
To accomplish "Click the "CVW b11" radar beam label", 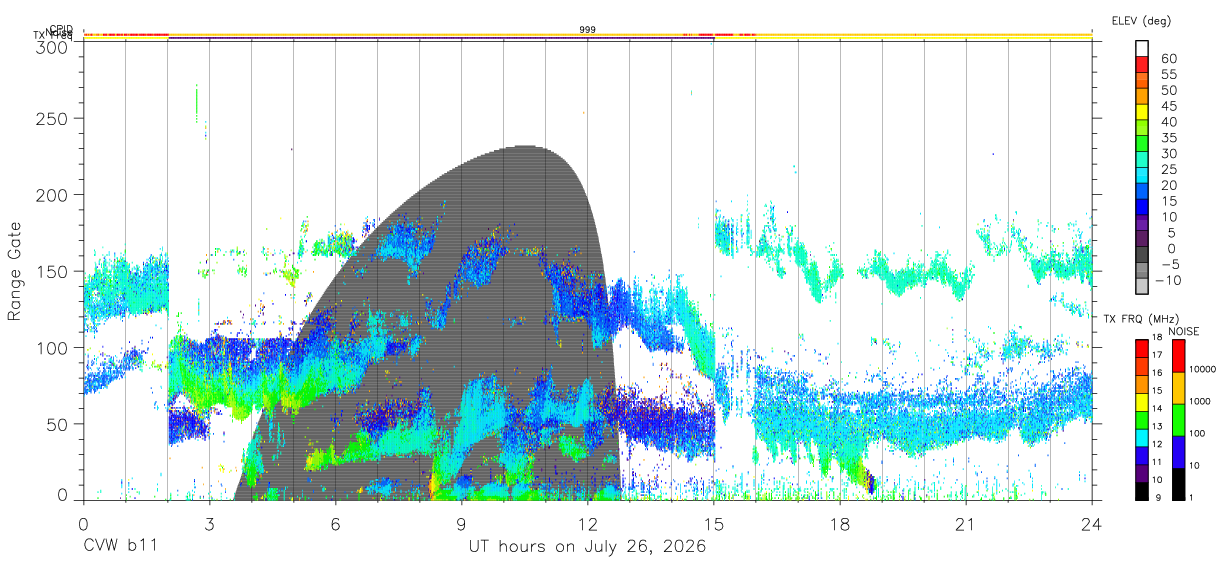I will 120,547.
